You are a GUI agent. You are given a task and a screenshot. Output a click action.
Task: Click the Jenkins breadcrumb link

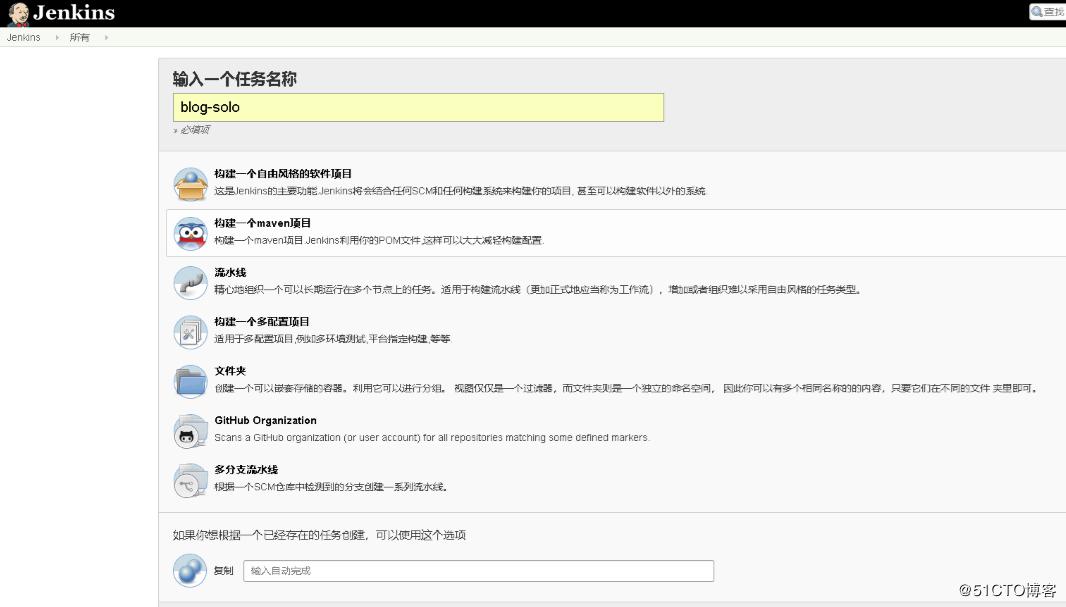click(22, 37)
